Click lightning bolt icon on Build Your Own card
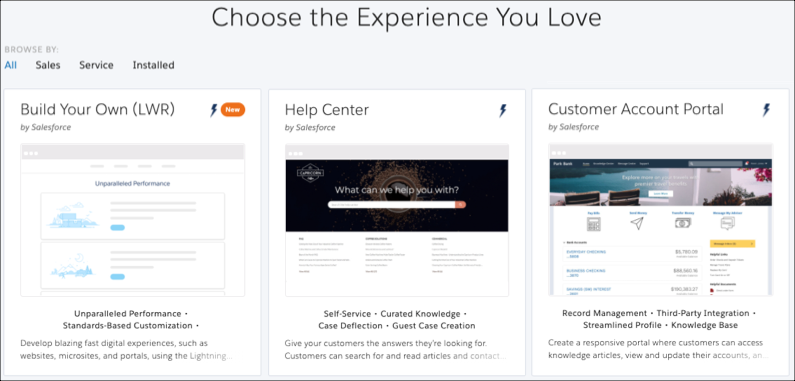 point(214,110)
